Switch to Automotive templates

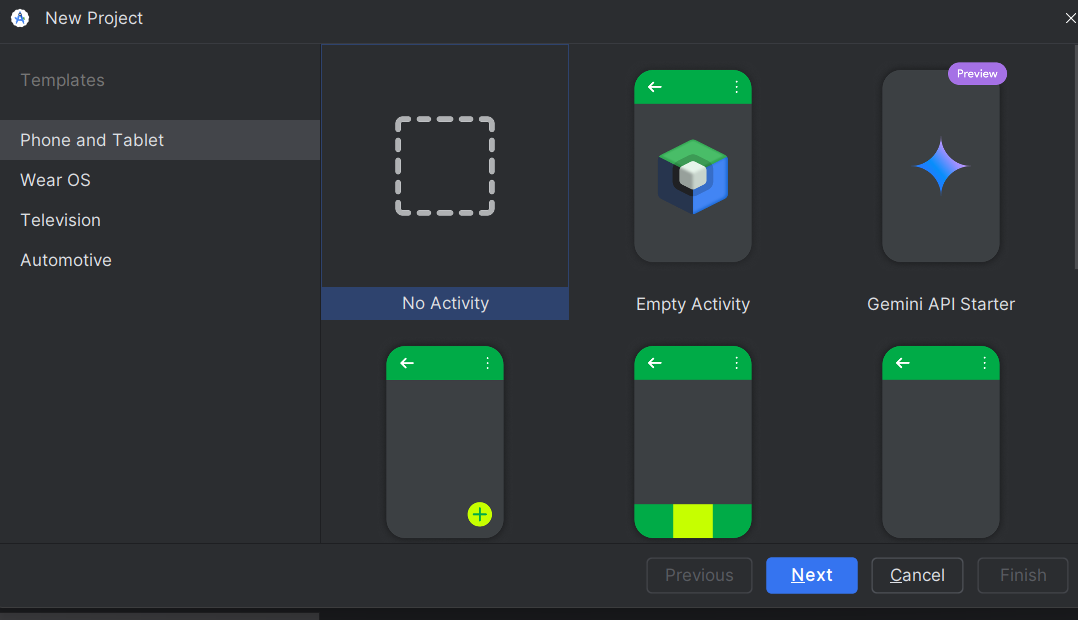coord(160,260)
